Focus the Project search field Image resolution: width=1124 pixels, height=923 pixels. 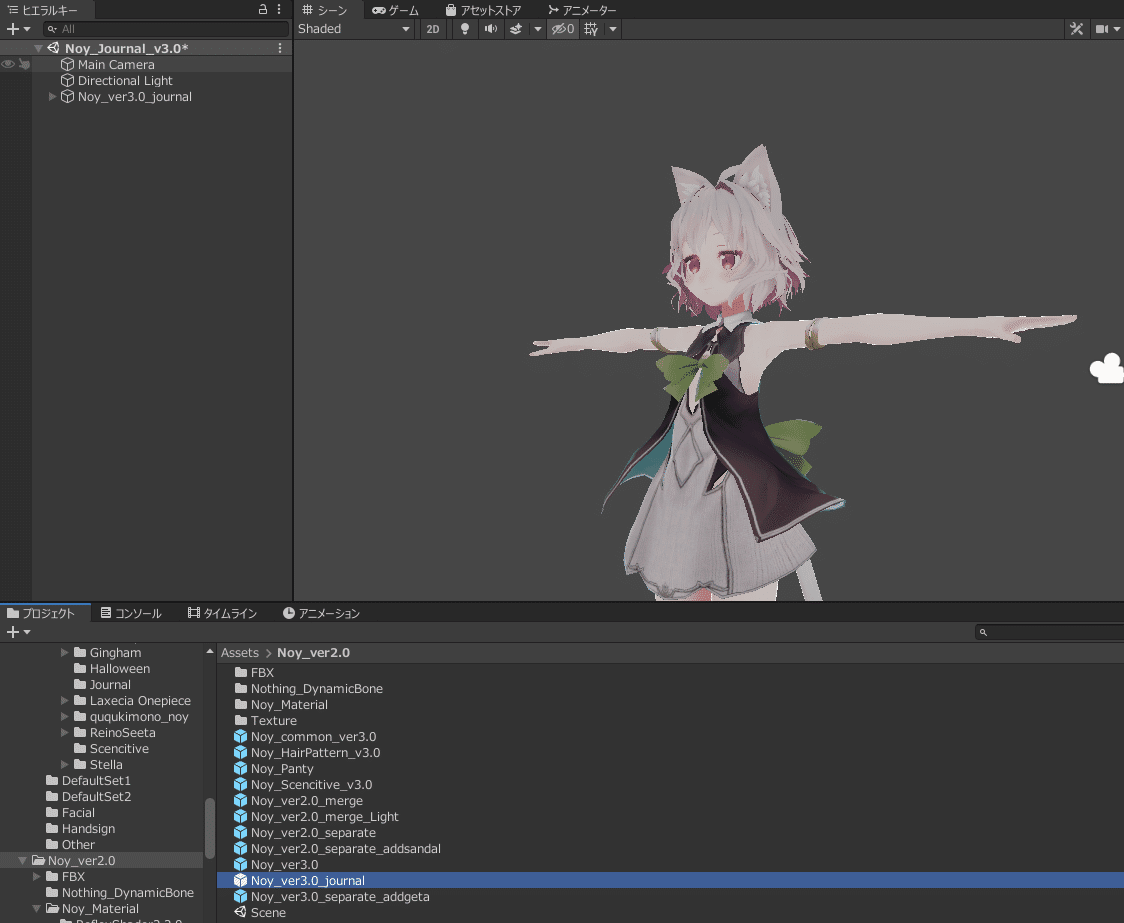[1049, 632]
